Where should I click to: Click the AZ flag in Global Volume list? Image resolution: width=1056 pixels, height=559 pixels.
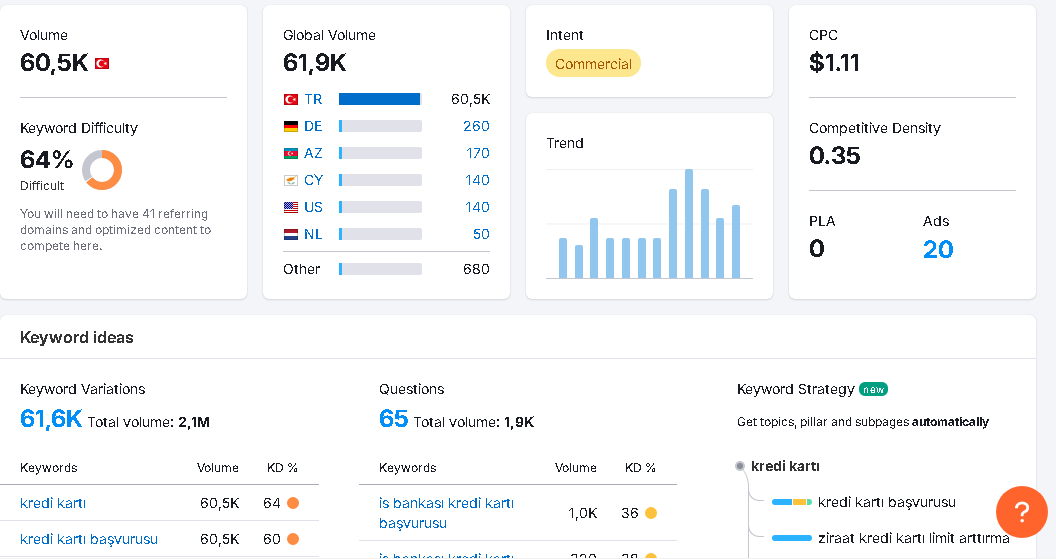(291, 154)
